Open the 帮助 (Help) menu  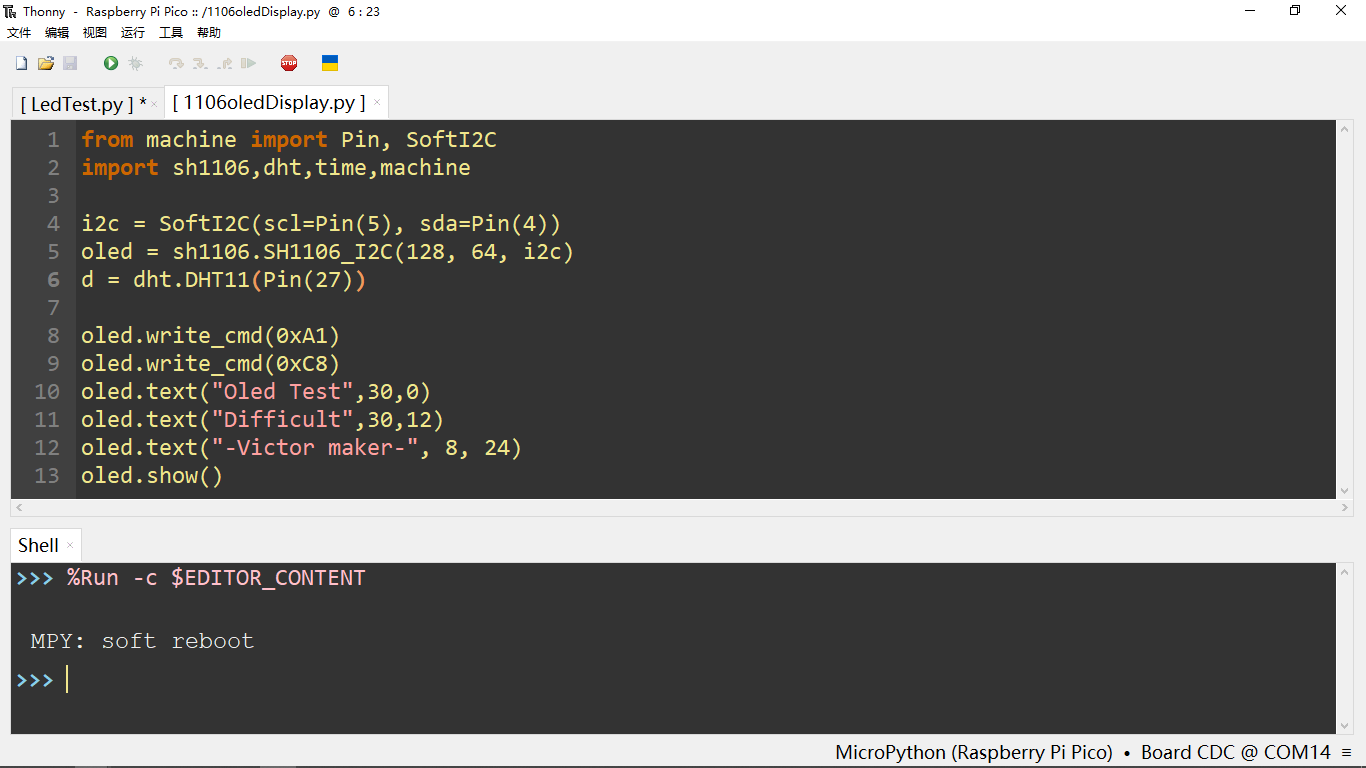209,33
